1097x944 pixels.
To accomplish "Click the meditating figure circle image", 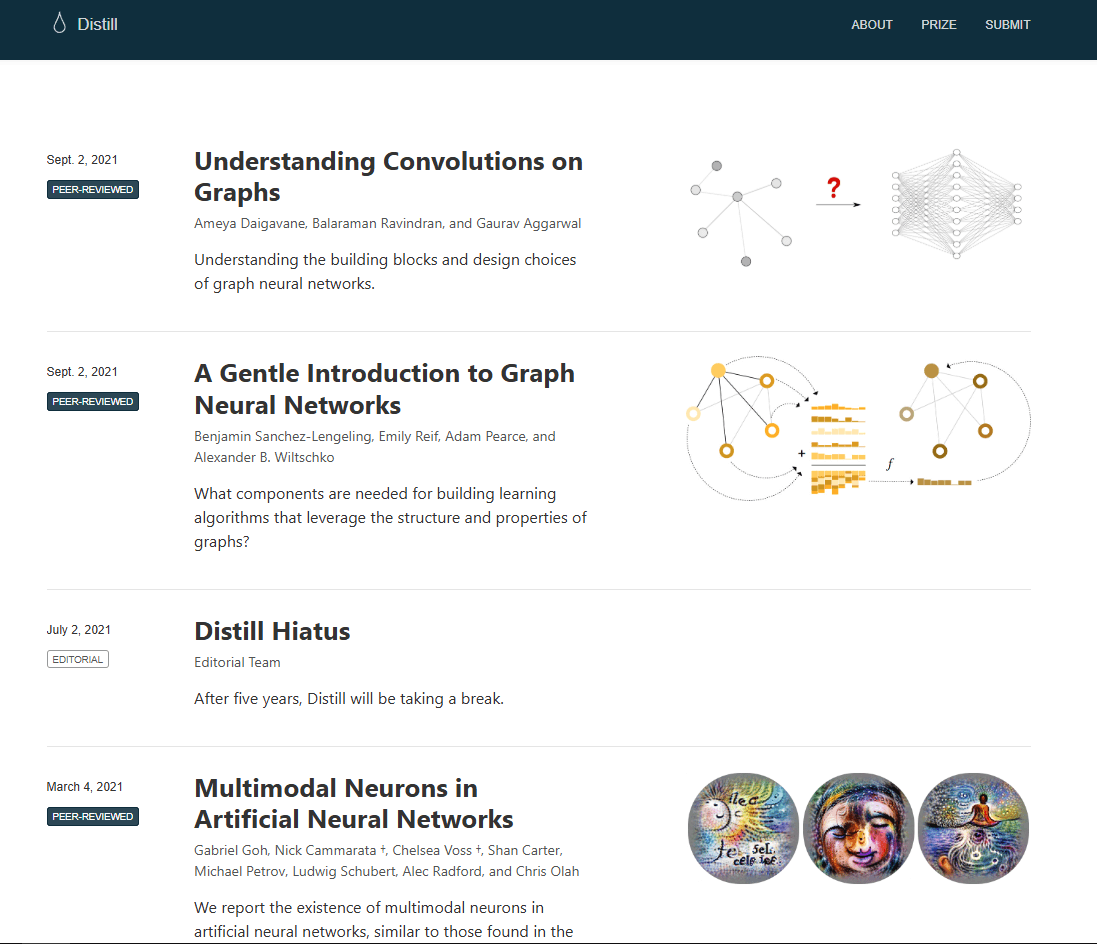I will click(x=973, y=828).
